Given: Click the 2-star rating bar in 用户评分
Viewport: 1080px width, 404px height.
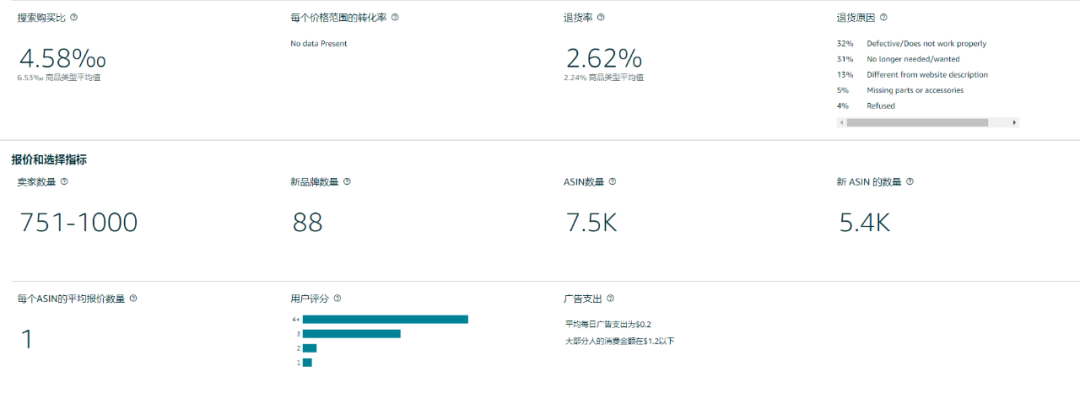Looking at the screenshot, I should [x=309, y=348].
